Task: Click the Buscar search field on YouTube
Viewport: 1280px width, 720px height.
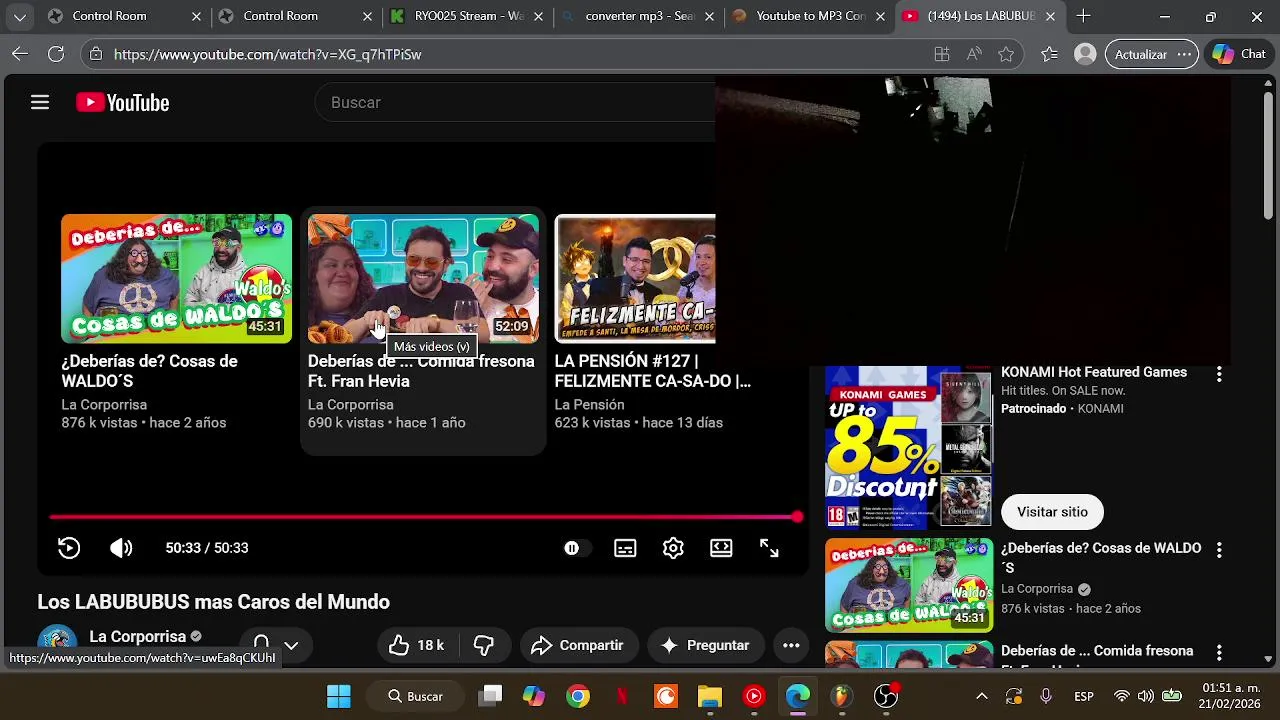Action: [x=515, y=102]
